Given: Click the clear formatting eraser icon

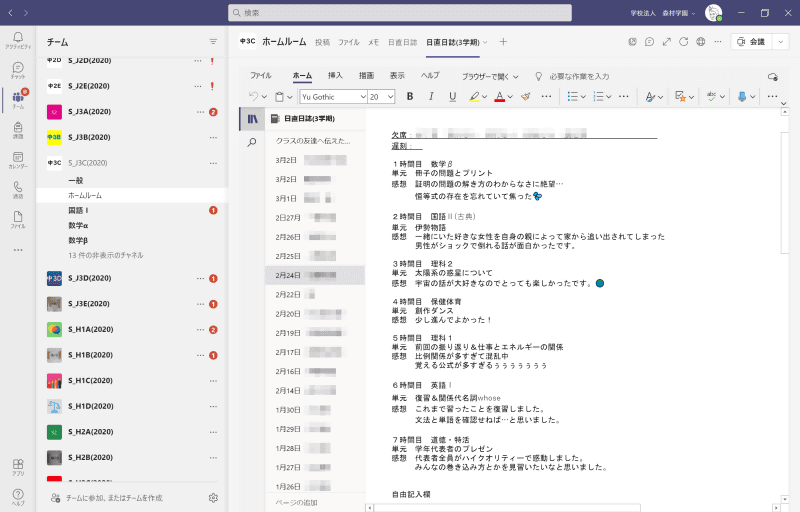Looking at the screenshot, I should click(x=526, y=96).
